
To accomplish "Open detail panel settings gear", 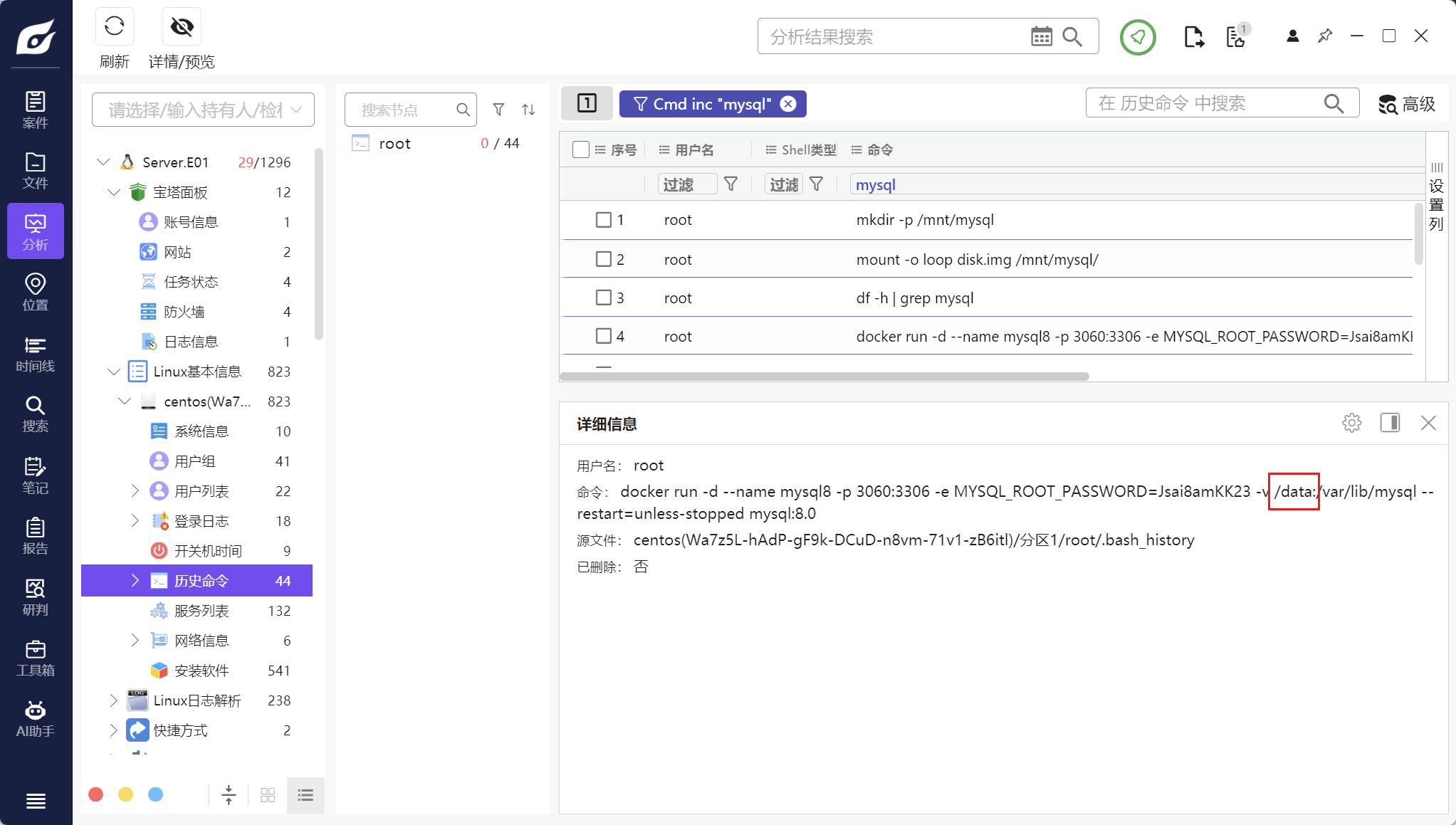I will pos(1351,423).
